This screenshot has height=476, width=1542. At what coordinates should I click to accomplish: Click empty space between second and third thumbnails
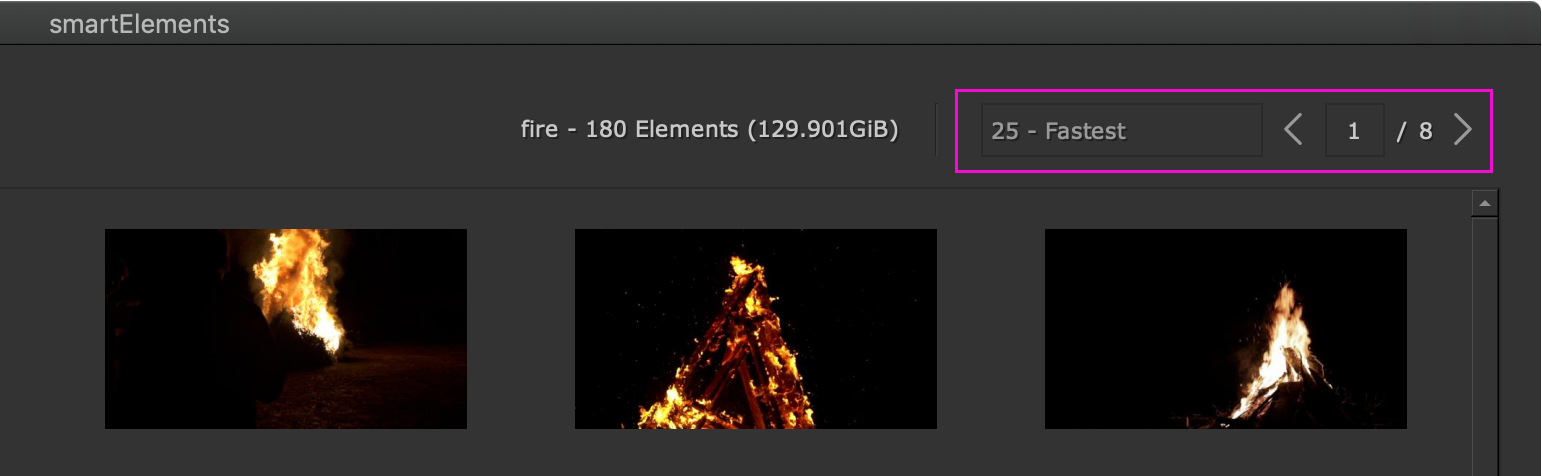click(990, 329)
